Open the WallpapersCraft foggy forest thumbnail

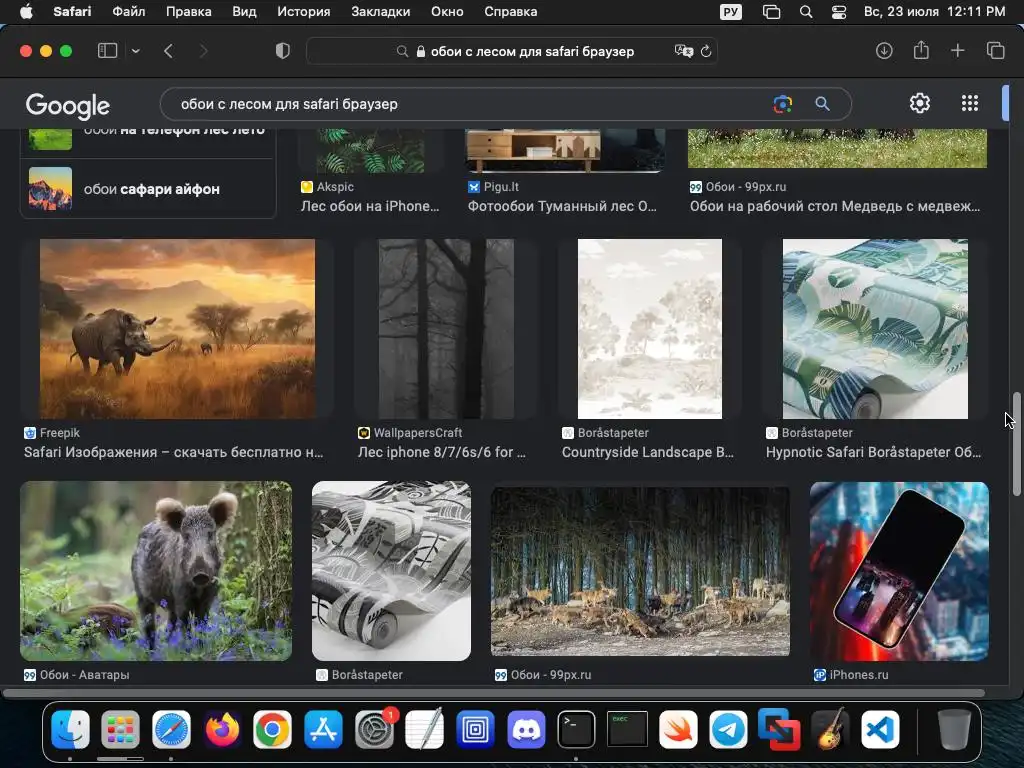pos(446,328)
